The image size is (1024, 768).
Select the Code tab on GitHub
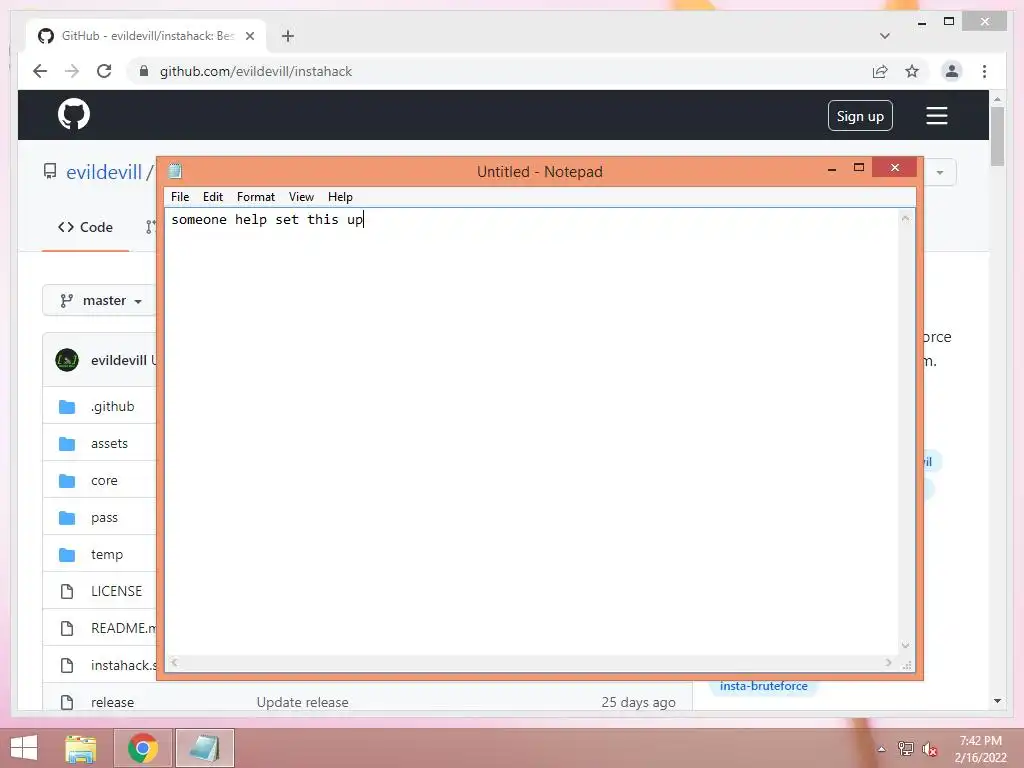pyautogui.click(x=86, y=227)
